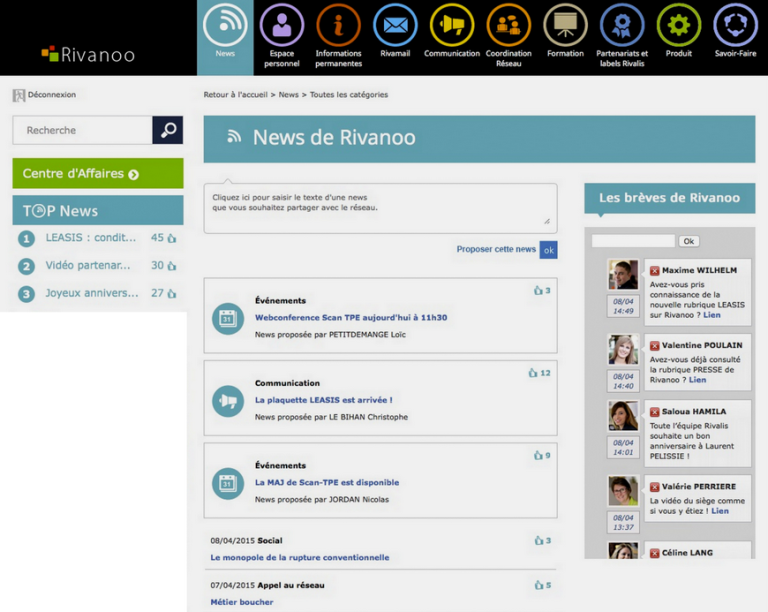Click calendar icon beside MAJ Scan-TPE
768x612 pixels.
228,484
